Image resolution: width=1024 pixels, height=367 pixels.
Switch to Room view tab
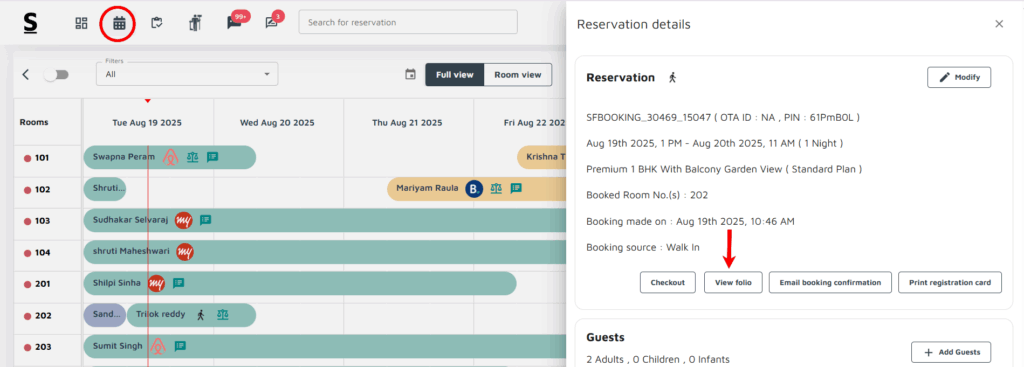coord(518,74)
